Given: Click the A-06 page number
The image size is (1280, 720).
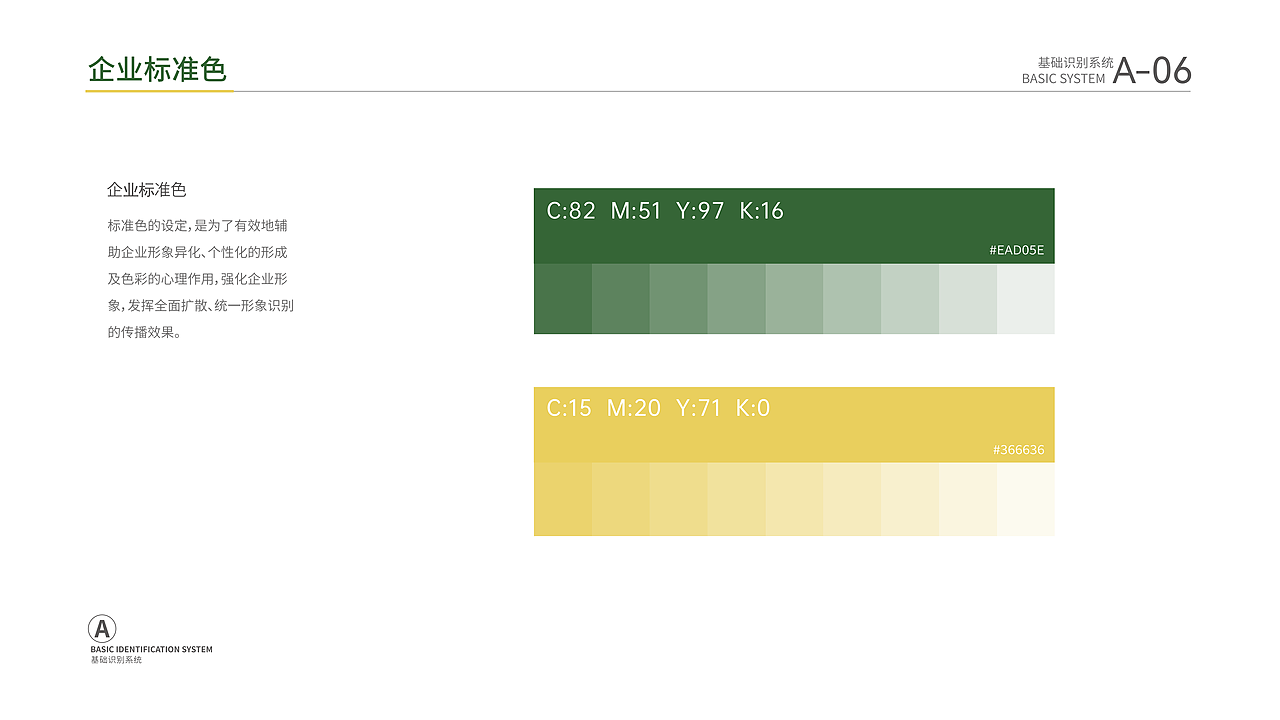Looking at the screenshot, I should [1152, 71].
